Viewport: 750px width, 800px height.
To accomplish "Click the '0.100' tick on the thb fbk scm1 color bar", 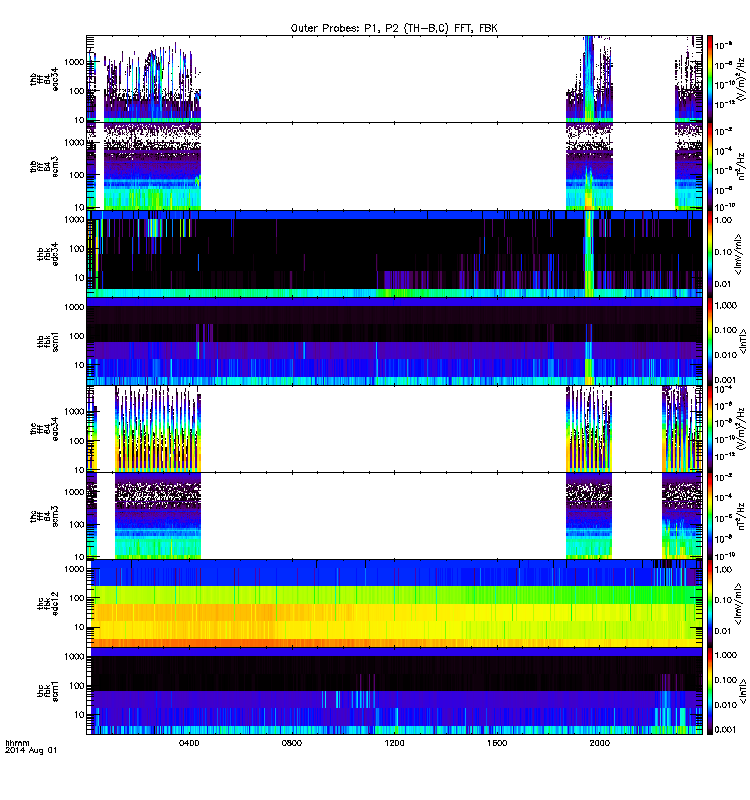I will (726, 330).
